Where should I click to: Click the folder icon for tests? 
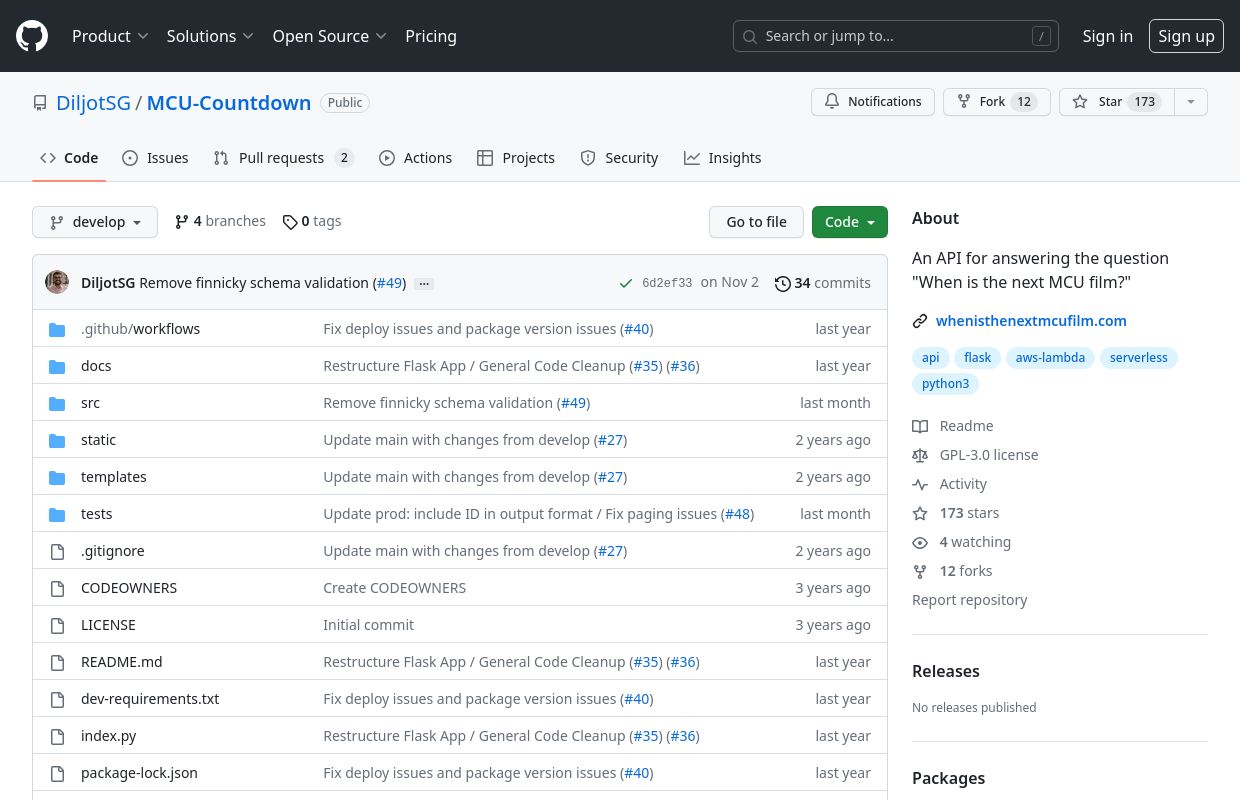pos(57,514)
